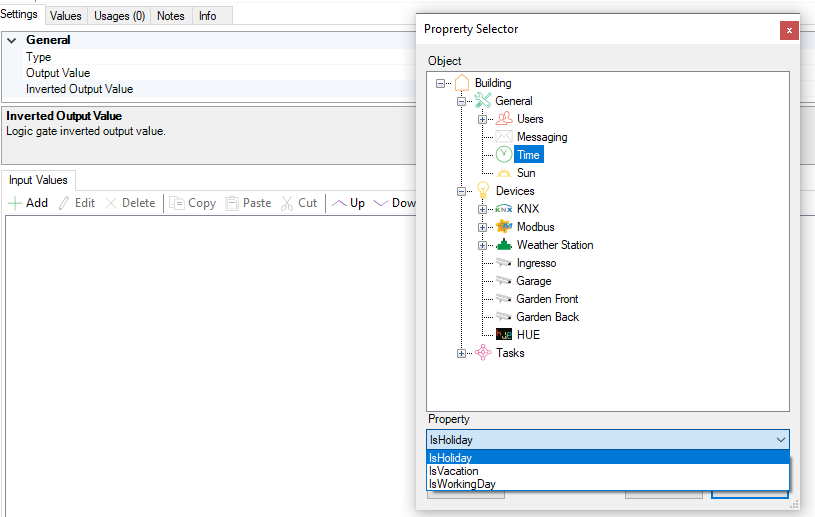Screen dimensions: 815x517
Task: Click the HUE device icon
Action: (504, 335)
